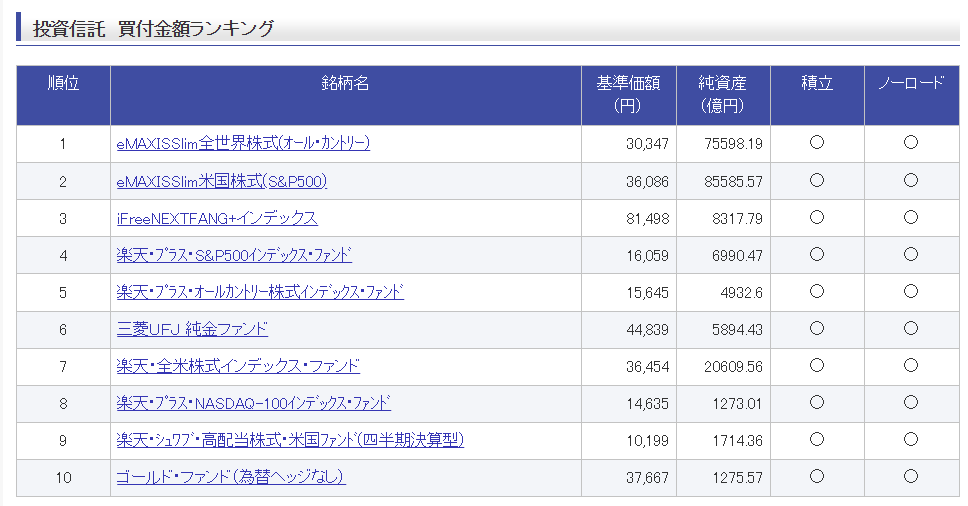Open eMAXIS Slim 全世界株式(オール・カントリー) fund link
Screen dimensions: 968x506
243,143
